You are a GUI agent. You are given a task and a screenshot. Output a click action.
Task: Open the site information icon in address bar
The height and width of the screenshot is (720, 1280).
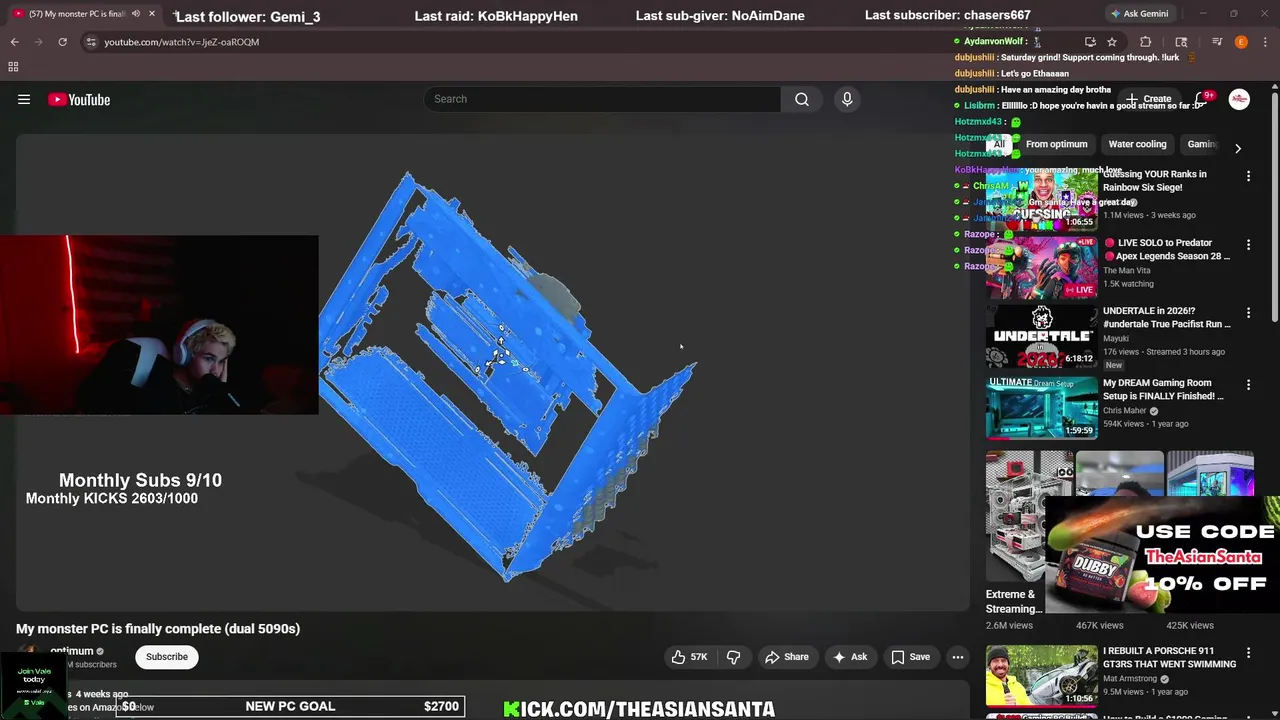click(x=91, y=42)
